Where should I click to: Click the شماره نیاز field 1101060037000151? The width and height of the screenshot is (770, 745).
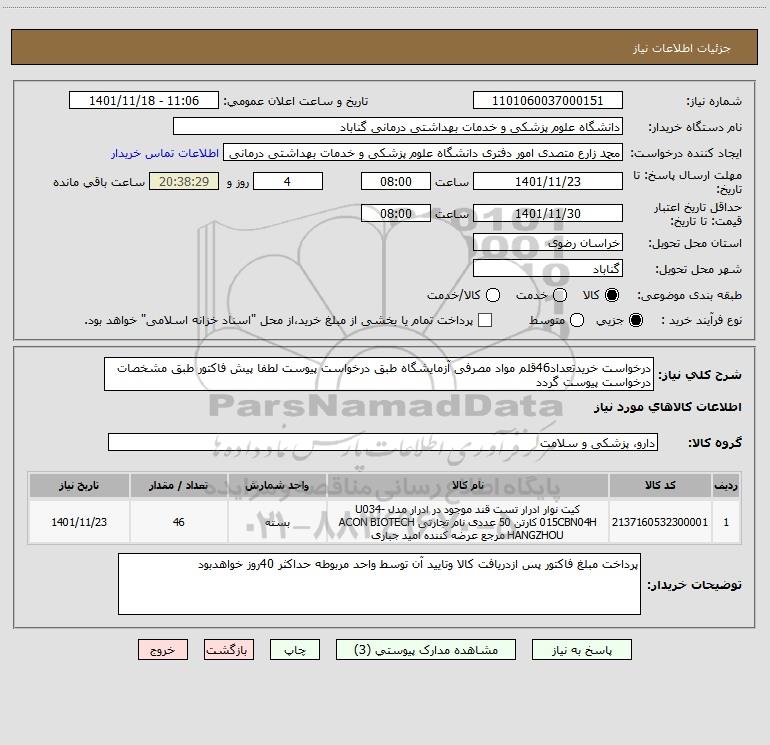point(548,101)
